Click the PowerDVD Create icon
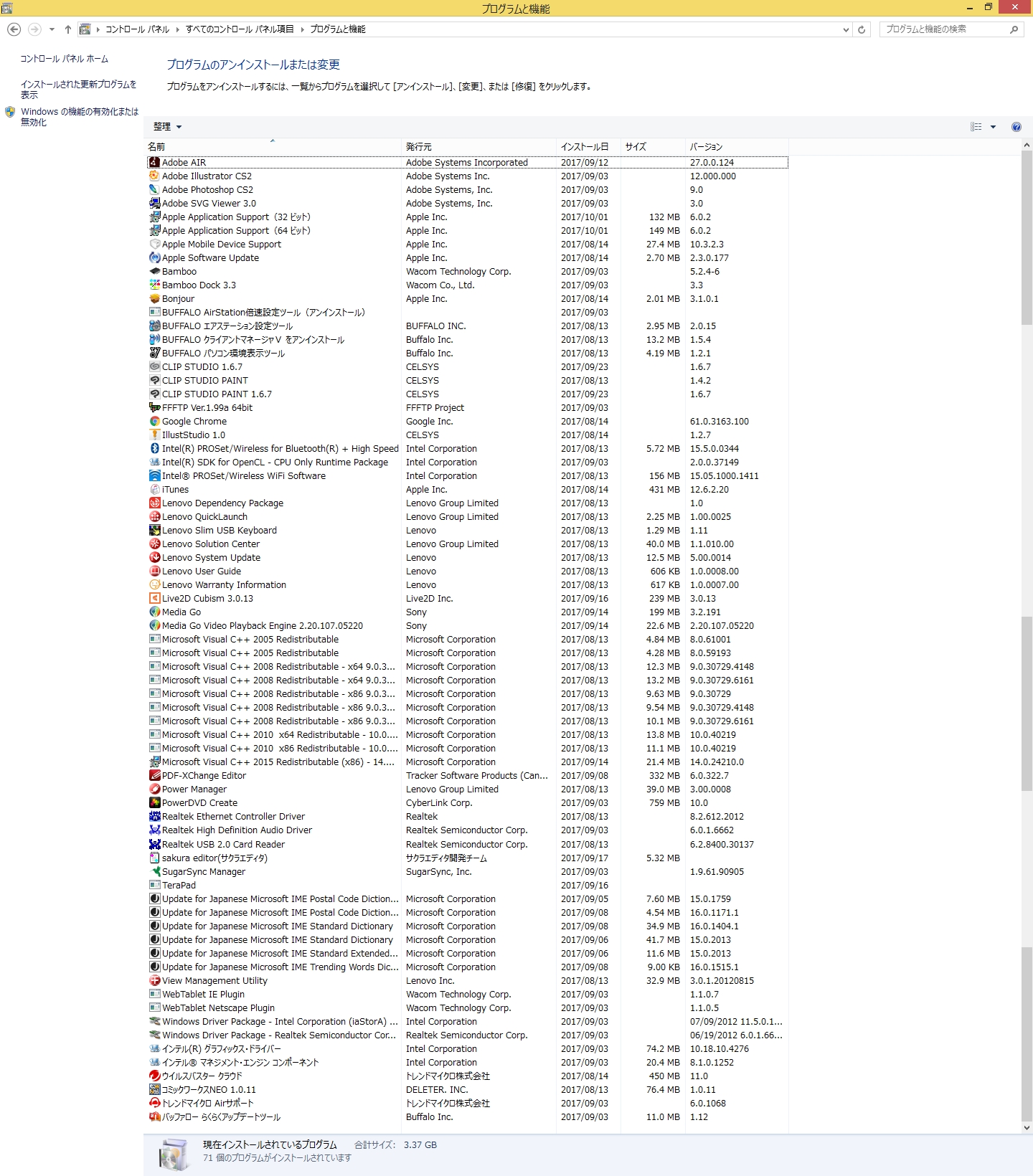1033x1176 pixels. click(x=154, y=803)
